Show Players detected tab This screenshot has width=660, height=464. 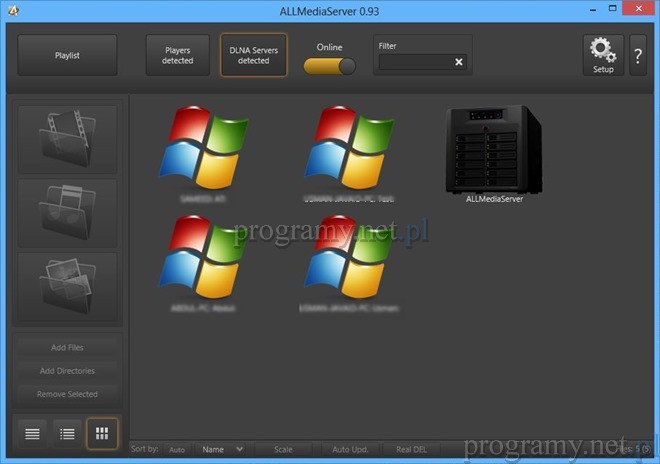pos(177,56)
